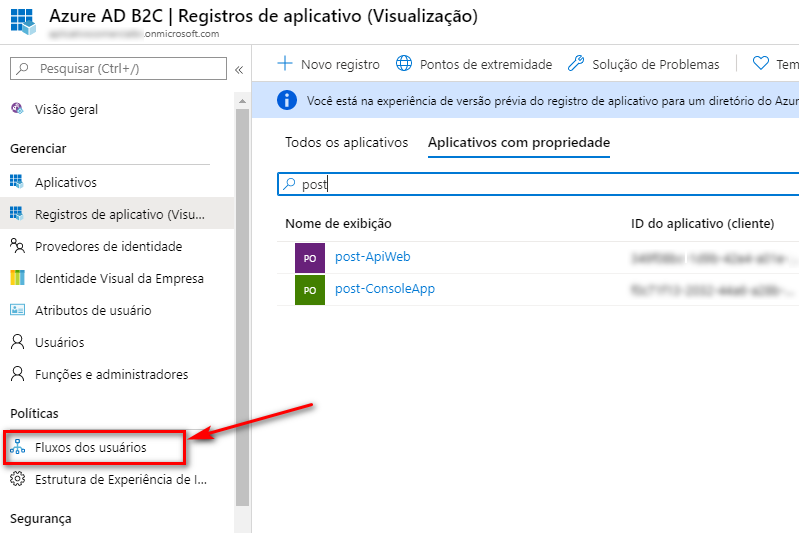This screenshot has height=533, width=799.
Task: Click the application filter search box containing post
Action: [540, 184]
